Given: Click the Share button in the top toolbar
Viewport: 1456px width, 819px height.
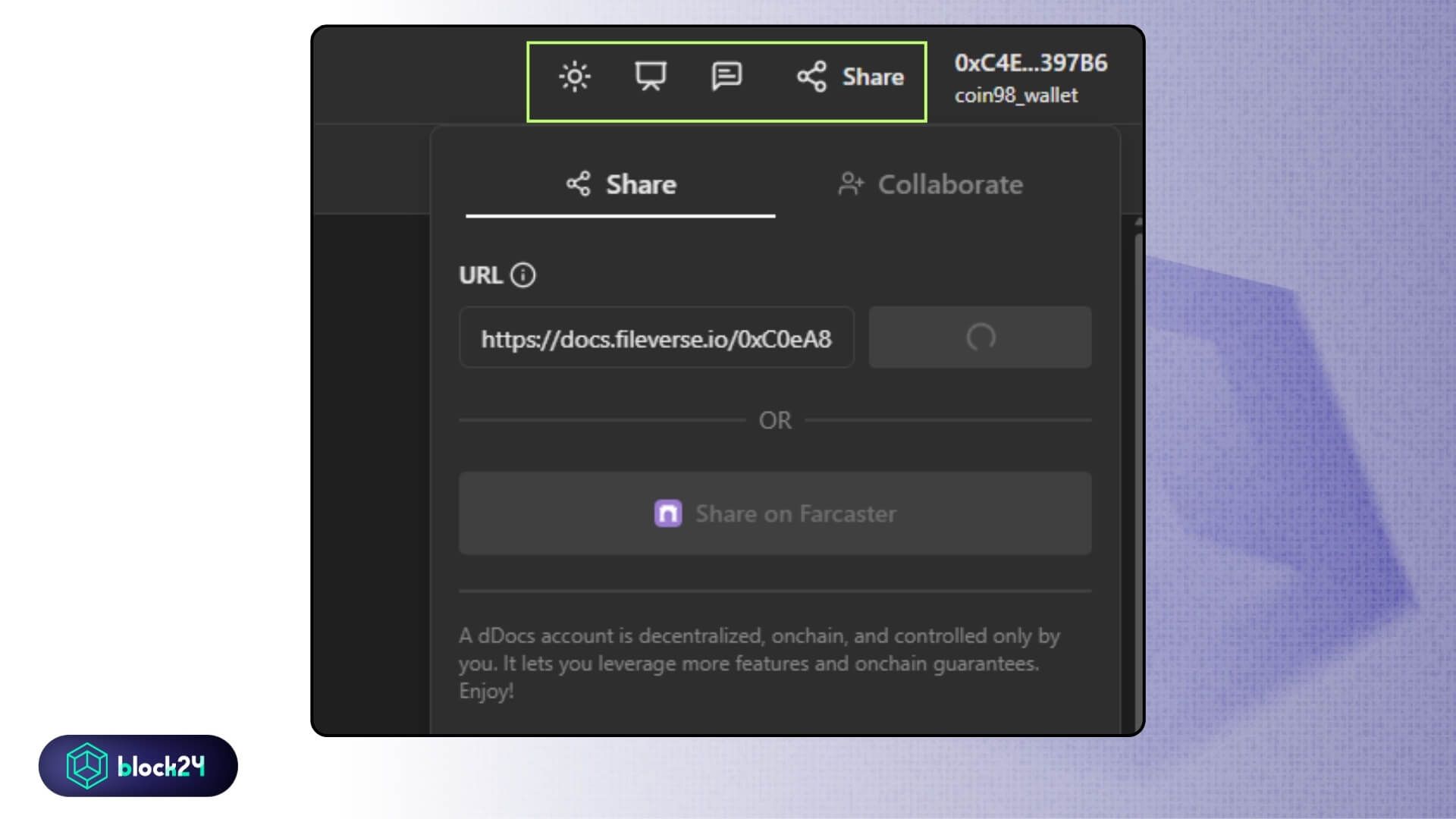Looking at the screenshot, I should (850, 77).
